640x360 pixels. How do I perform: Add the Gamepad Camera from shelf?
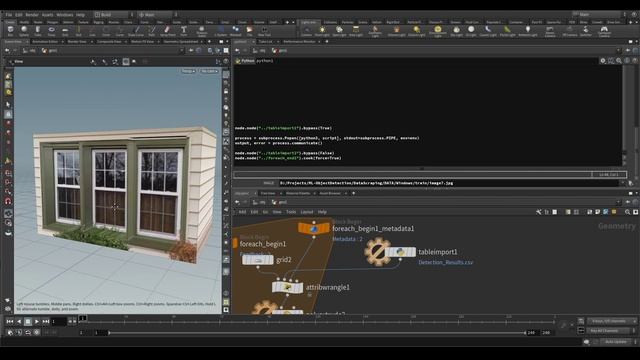[x=604, y=31]
